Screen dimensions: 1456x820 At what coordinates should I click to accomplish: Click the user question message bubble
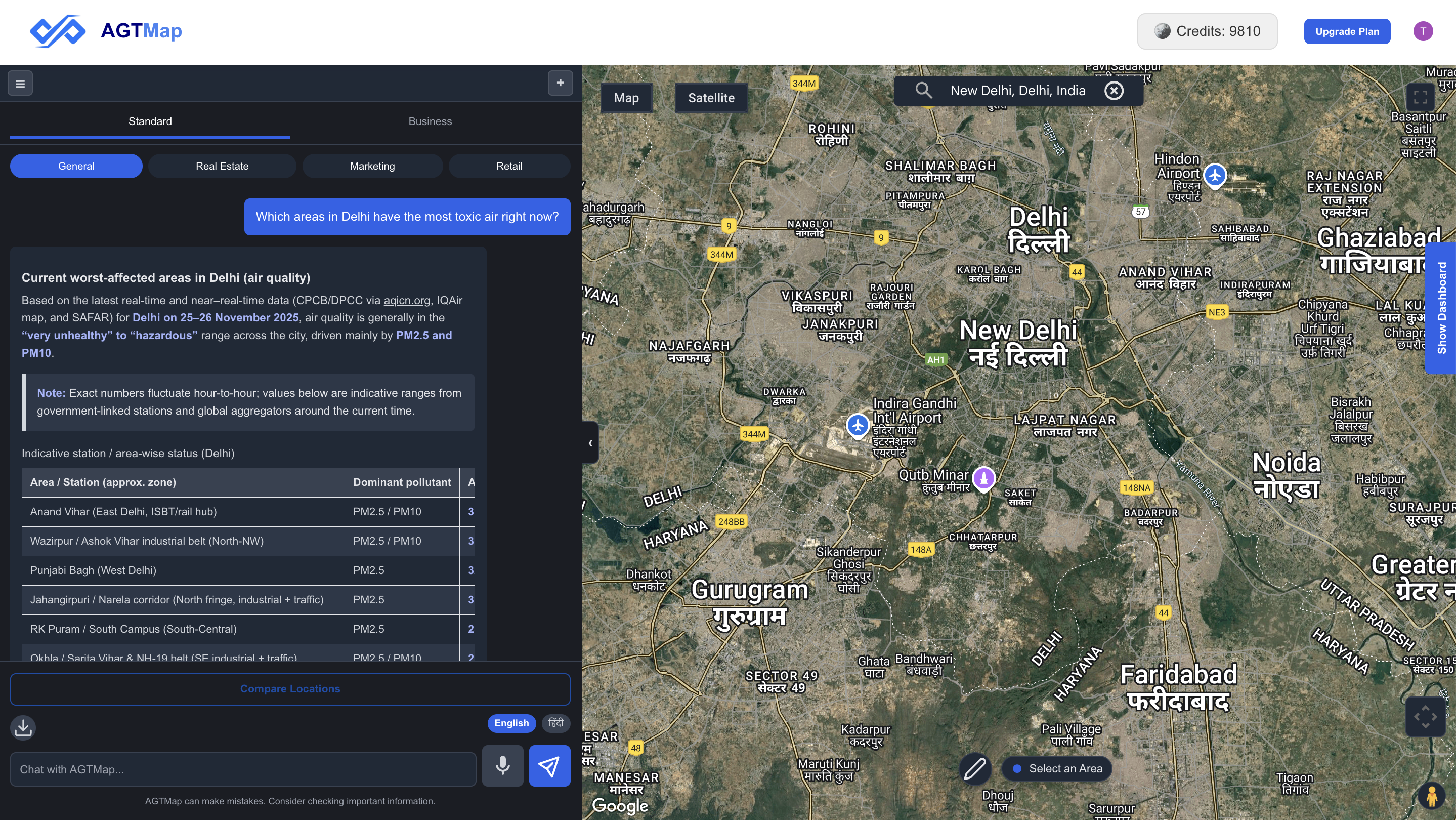(x=407, y=217)
